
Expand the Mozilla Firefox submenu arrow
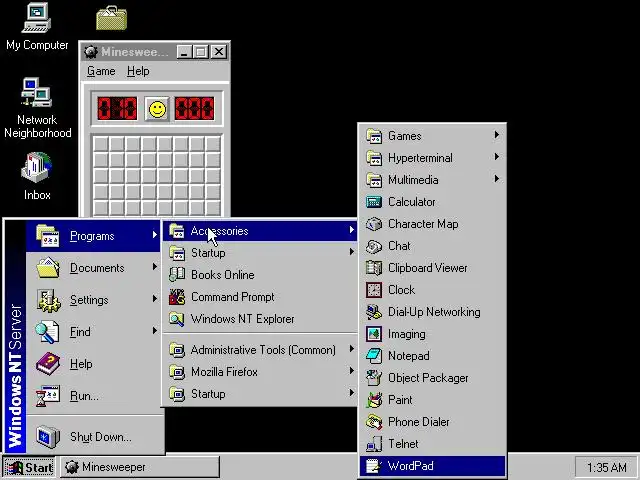[x=351, y=371]
